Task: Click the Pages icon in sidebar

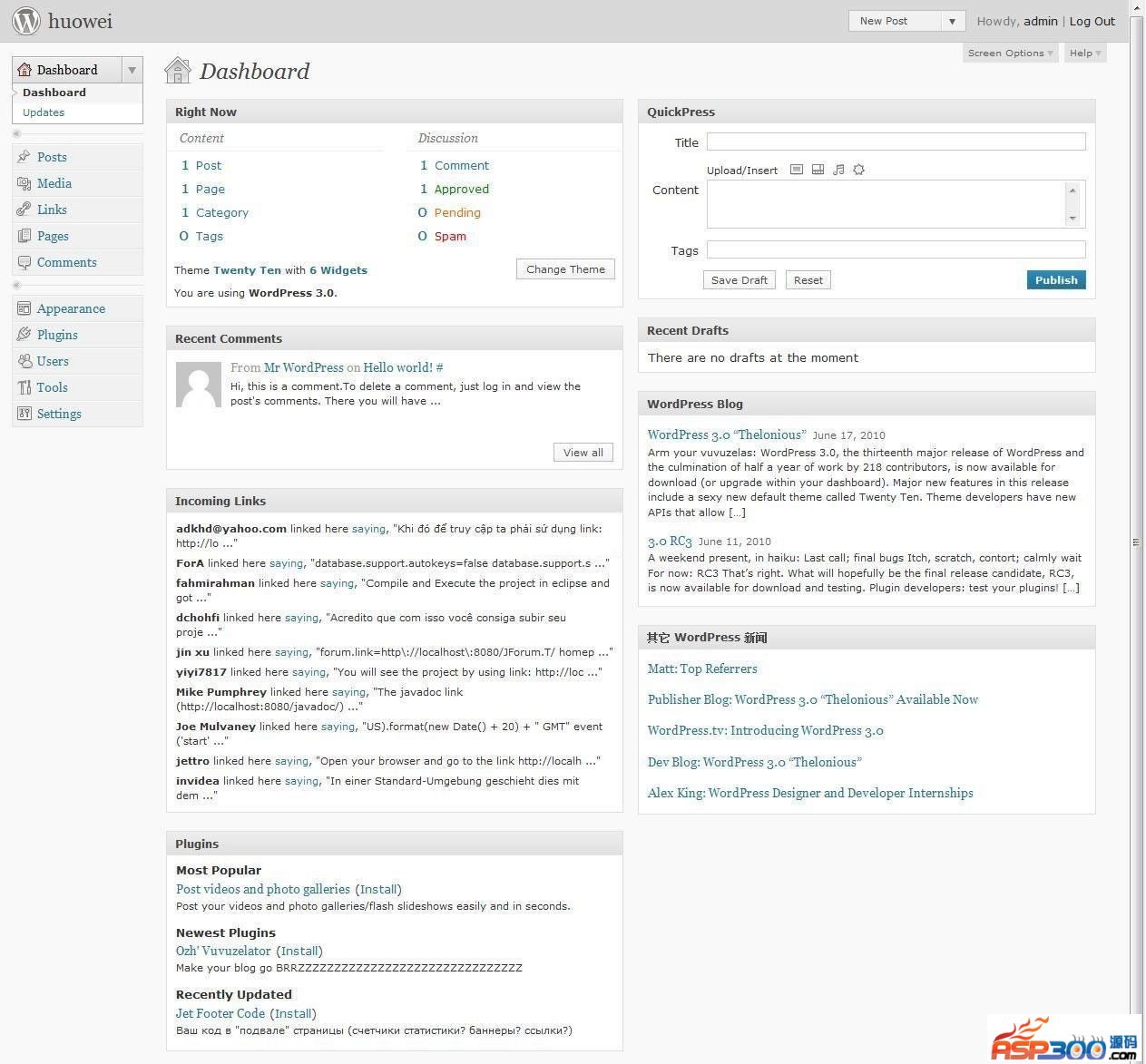Action: (24, 236)
